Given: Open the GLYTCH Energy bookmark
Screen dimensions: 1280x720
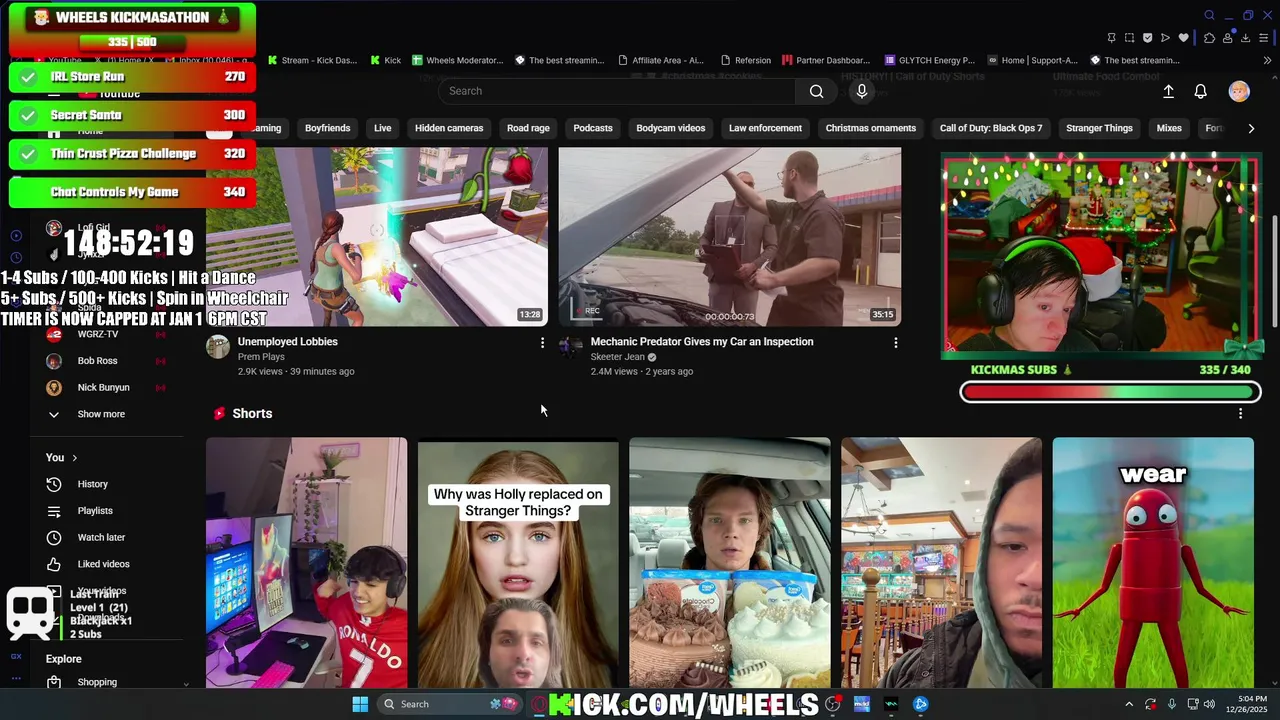Looking at the screenshot, I should pos(928,60).
